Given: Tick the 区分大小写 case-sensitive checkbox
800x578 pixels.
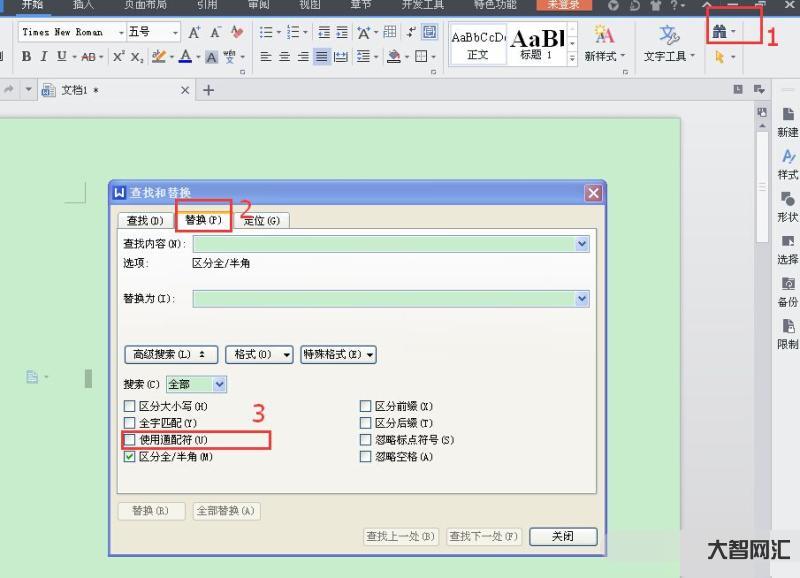Looking at the screenshot, I should [129, 406].
